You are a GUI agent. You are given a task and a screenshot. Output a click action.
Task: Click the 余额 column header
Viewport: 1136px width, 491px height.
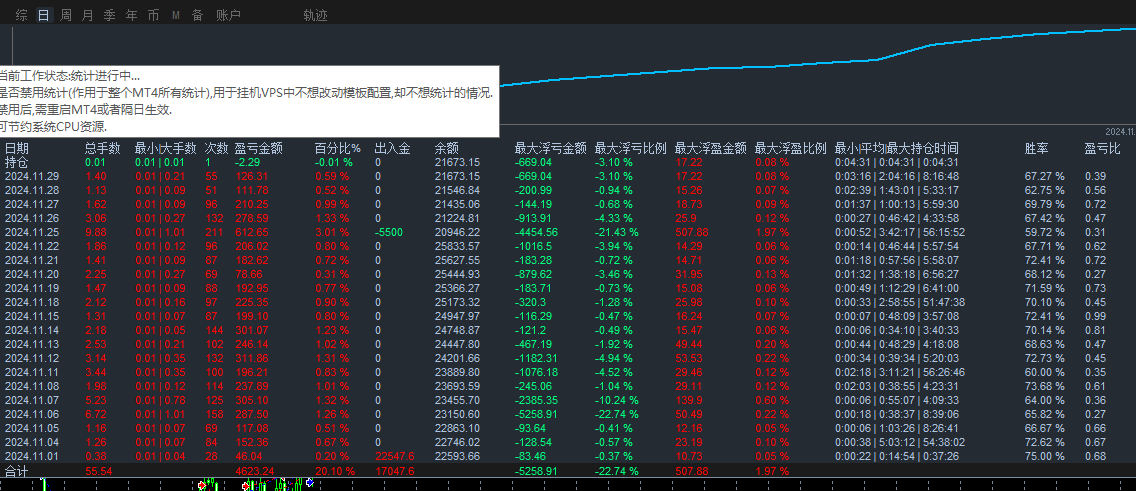tap(446, 148)
